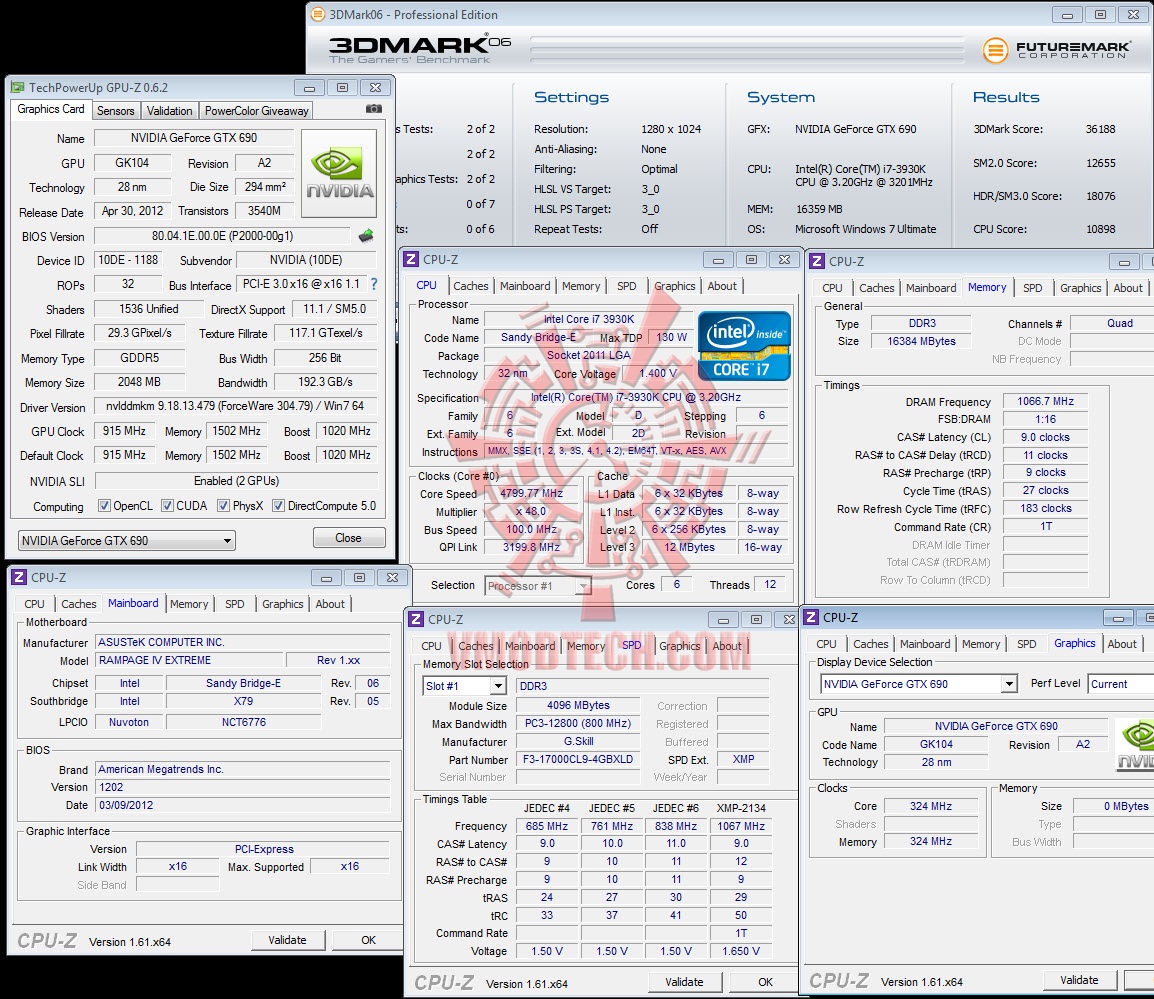Screen dimensions: 1154x999
Task: Select Caches tab in processor CPU-Z window
Action: (x=470, y=286)
